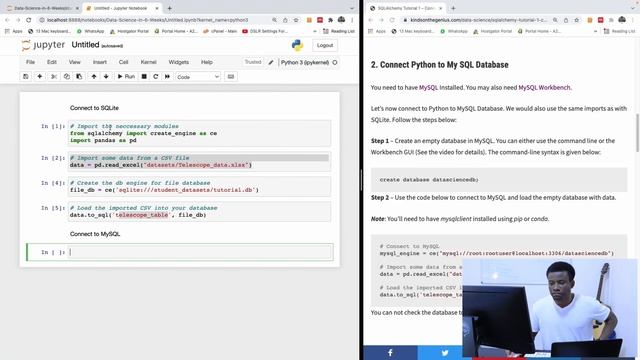Viewport: 640px width, 360px height.
Task: Close the Untitled Jupyter Notebook tab
Action: [157, 8]
